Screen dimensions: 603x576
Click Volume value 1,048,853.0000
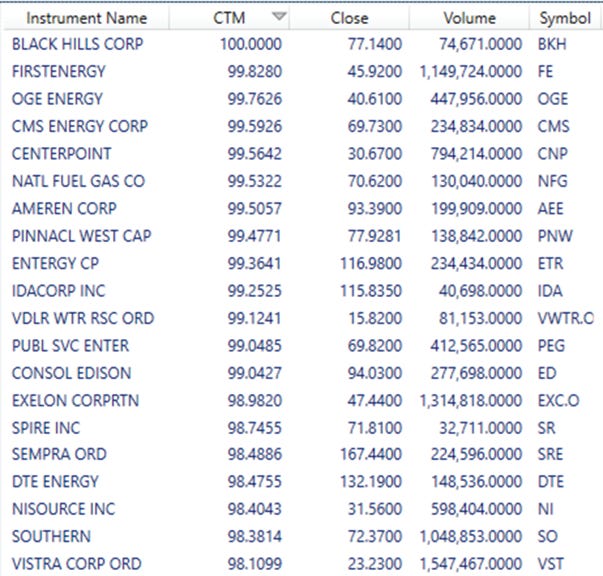(x=471, y=536)
